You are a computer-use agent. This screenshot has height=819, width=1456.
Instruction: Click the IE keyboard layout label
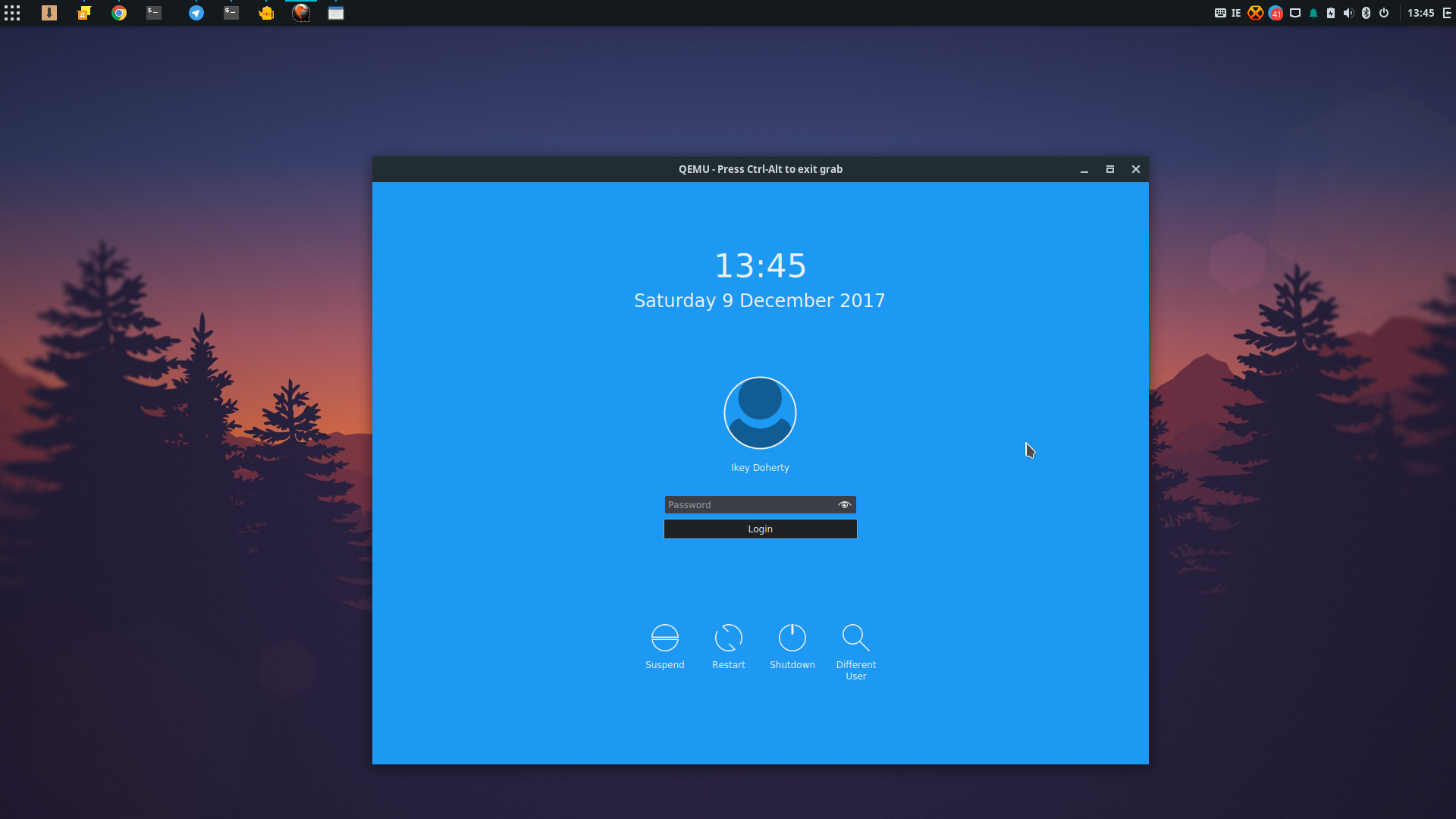[1236, 13]
